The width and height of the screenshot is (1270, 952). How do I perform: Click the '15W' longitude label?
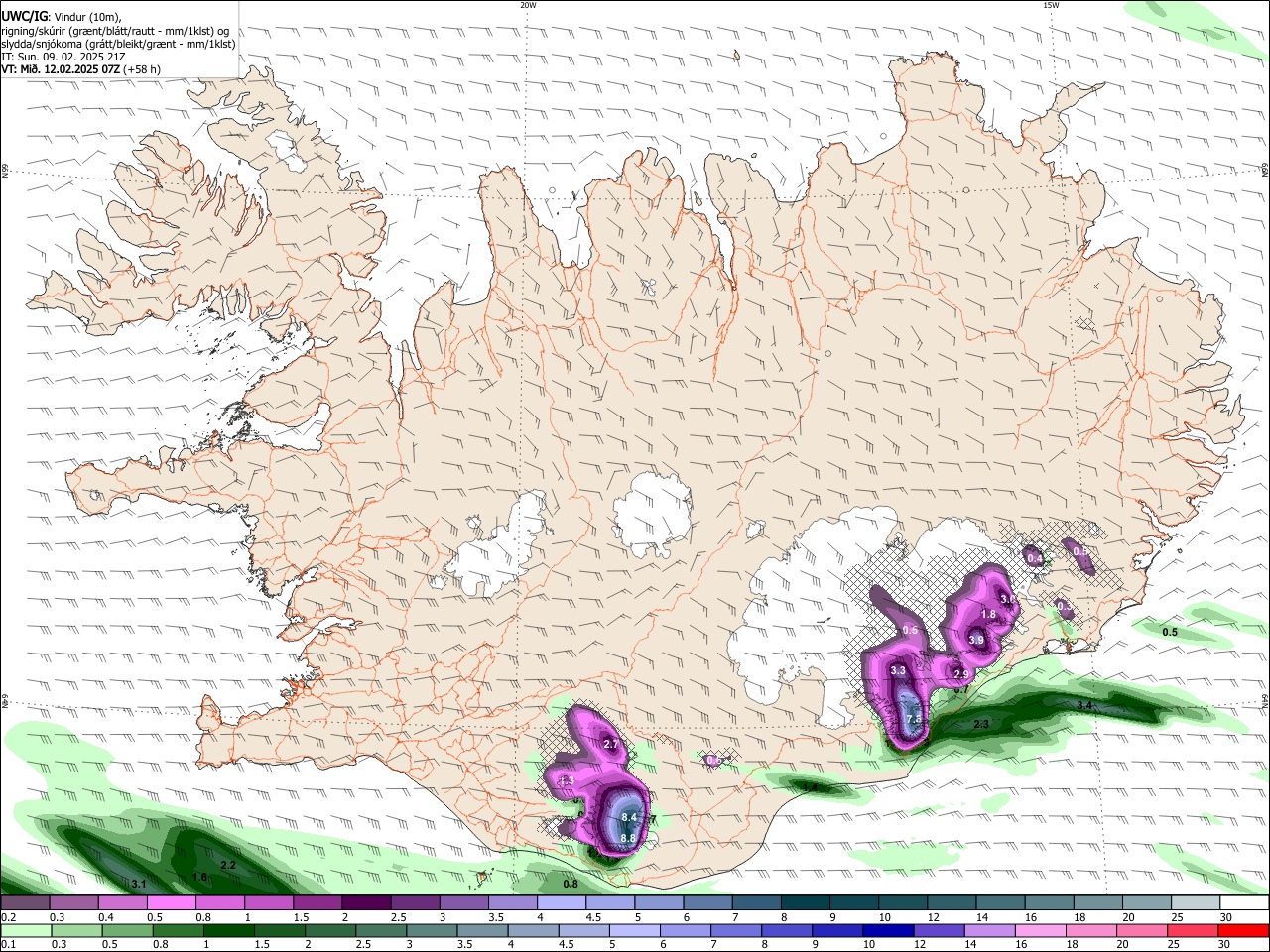(x=1051, y=5)
